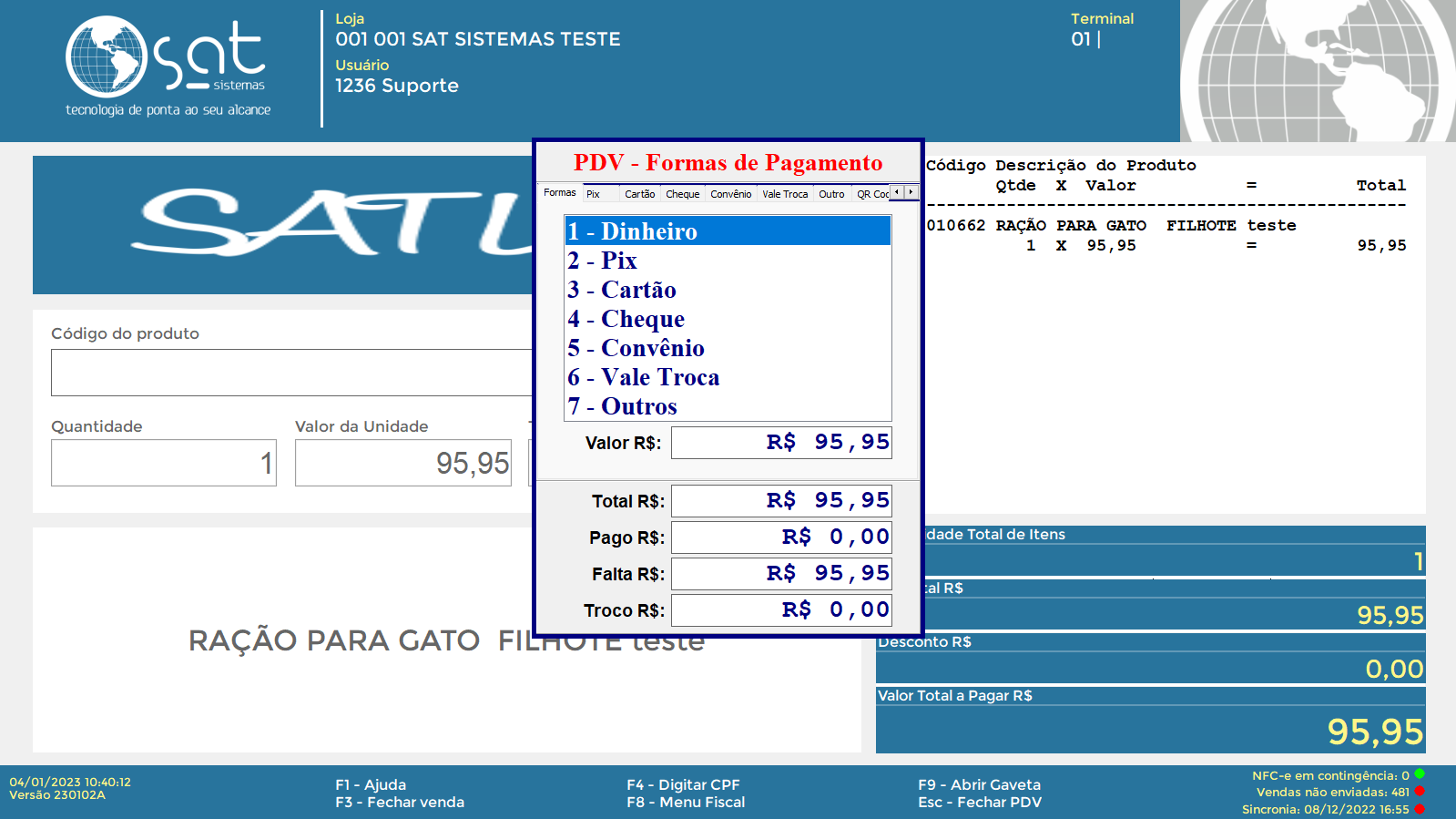Select the QR Code tab

871,194
